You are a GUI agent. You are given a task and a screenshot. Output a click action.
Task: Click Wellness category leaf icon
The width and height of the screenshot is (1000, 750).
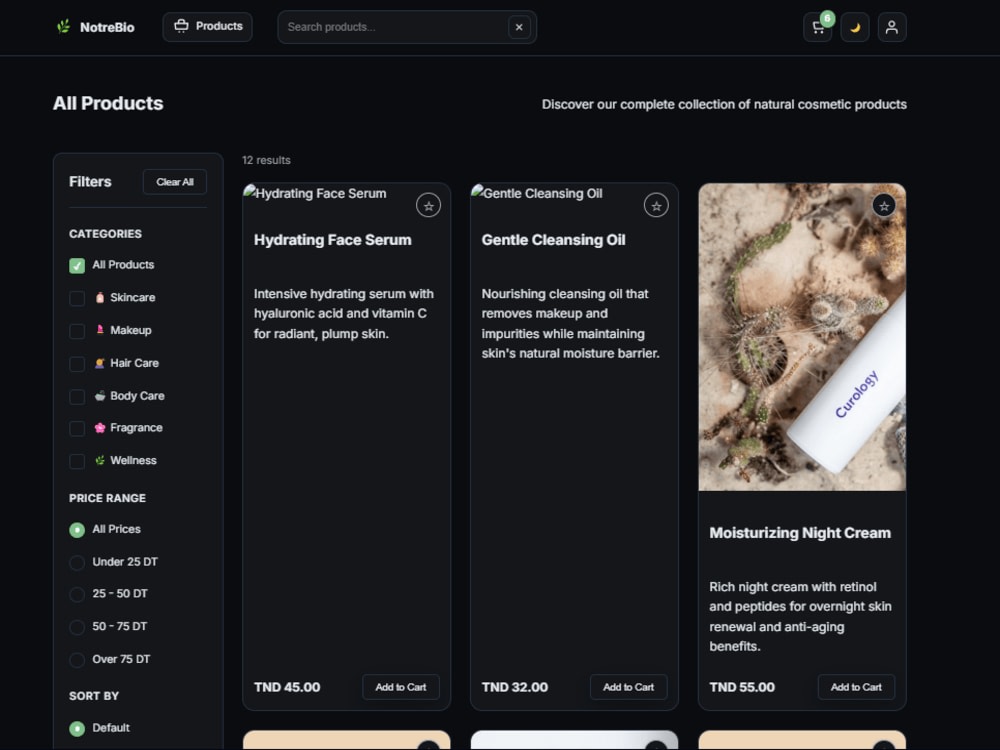(x=99, y=460)
